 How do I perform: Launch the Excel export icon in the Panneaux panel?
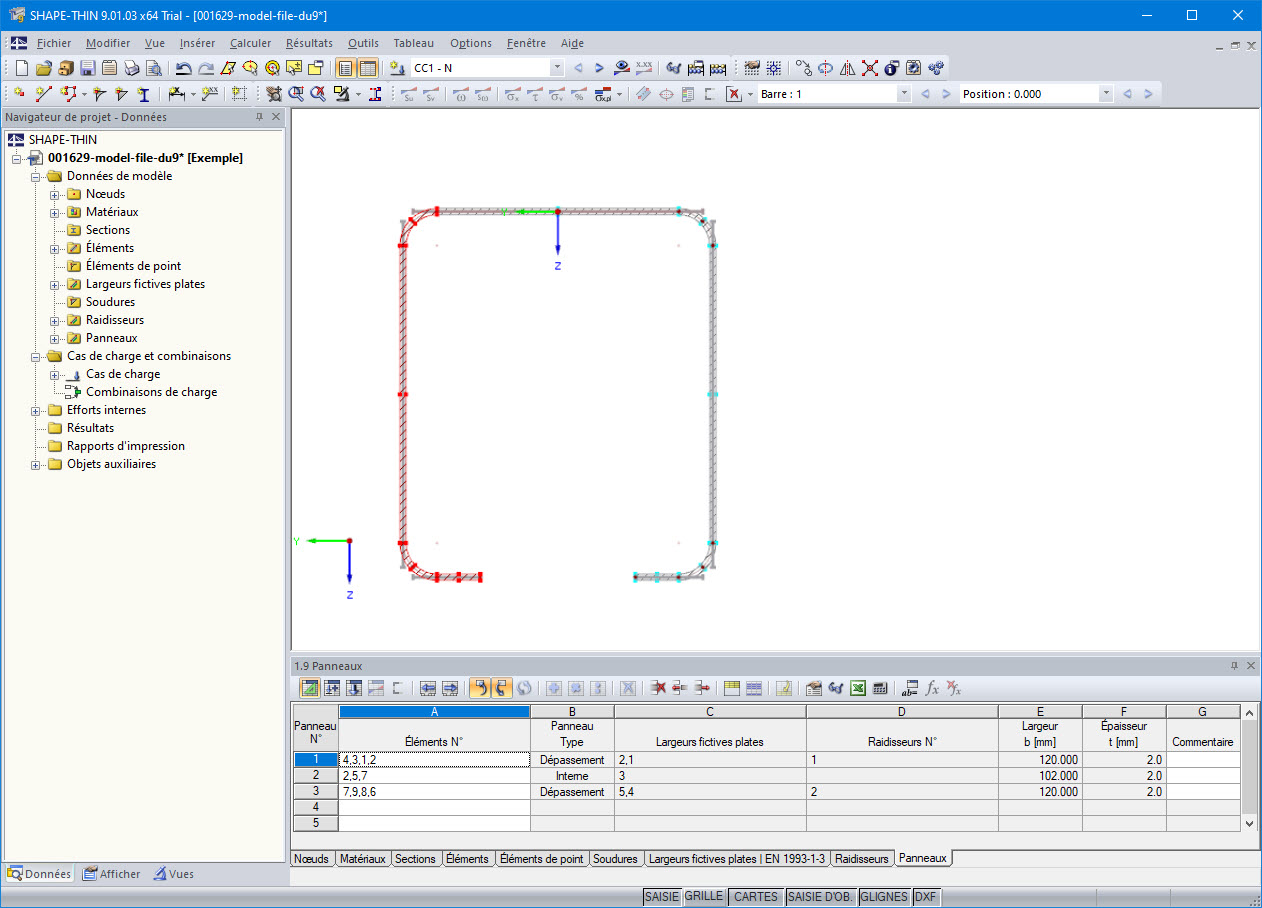[x=858, y=688]
